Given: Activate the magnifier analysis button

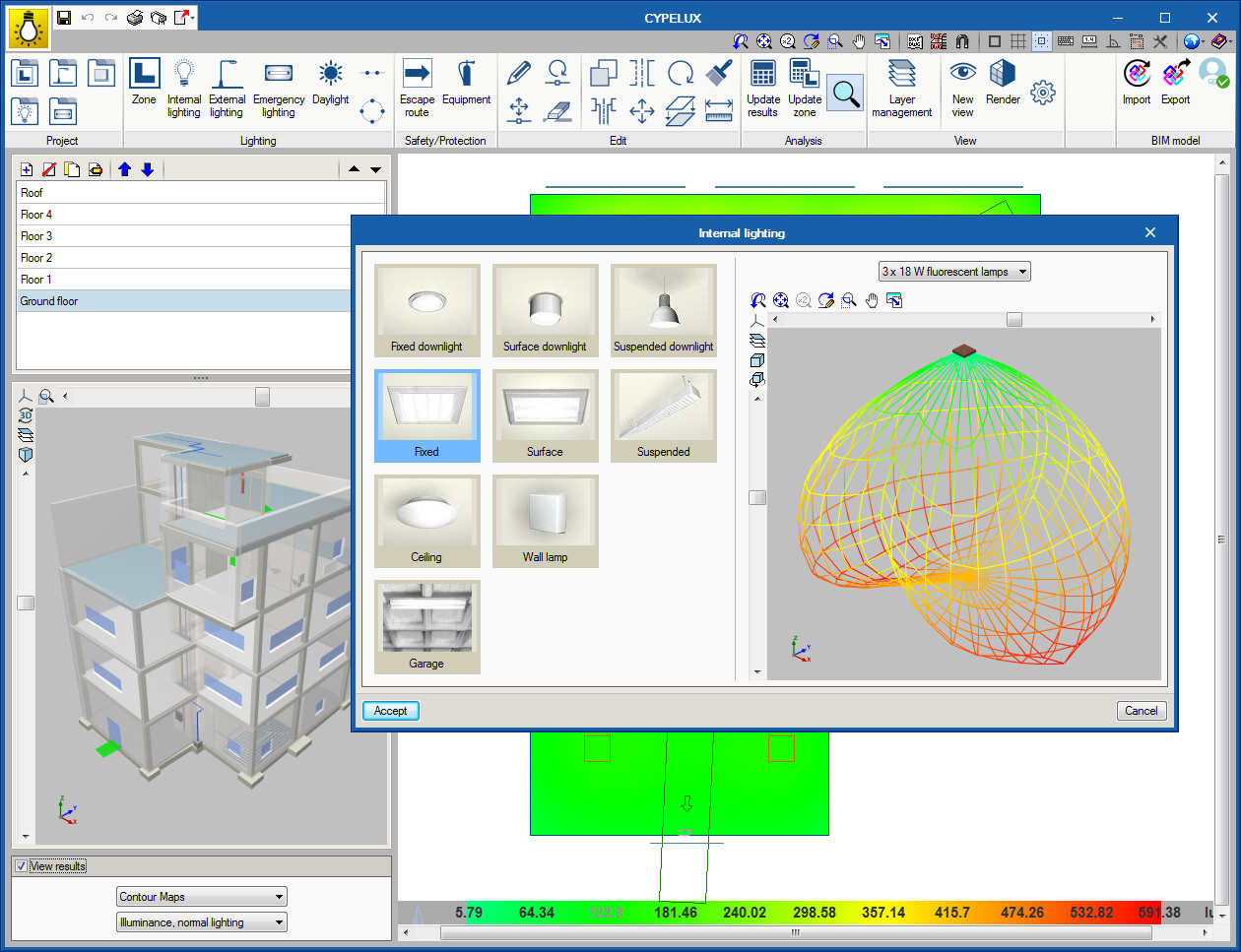Looking at the screenshot, I should tap(845, 93).
